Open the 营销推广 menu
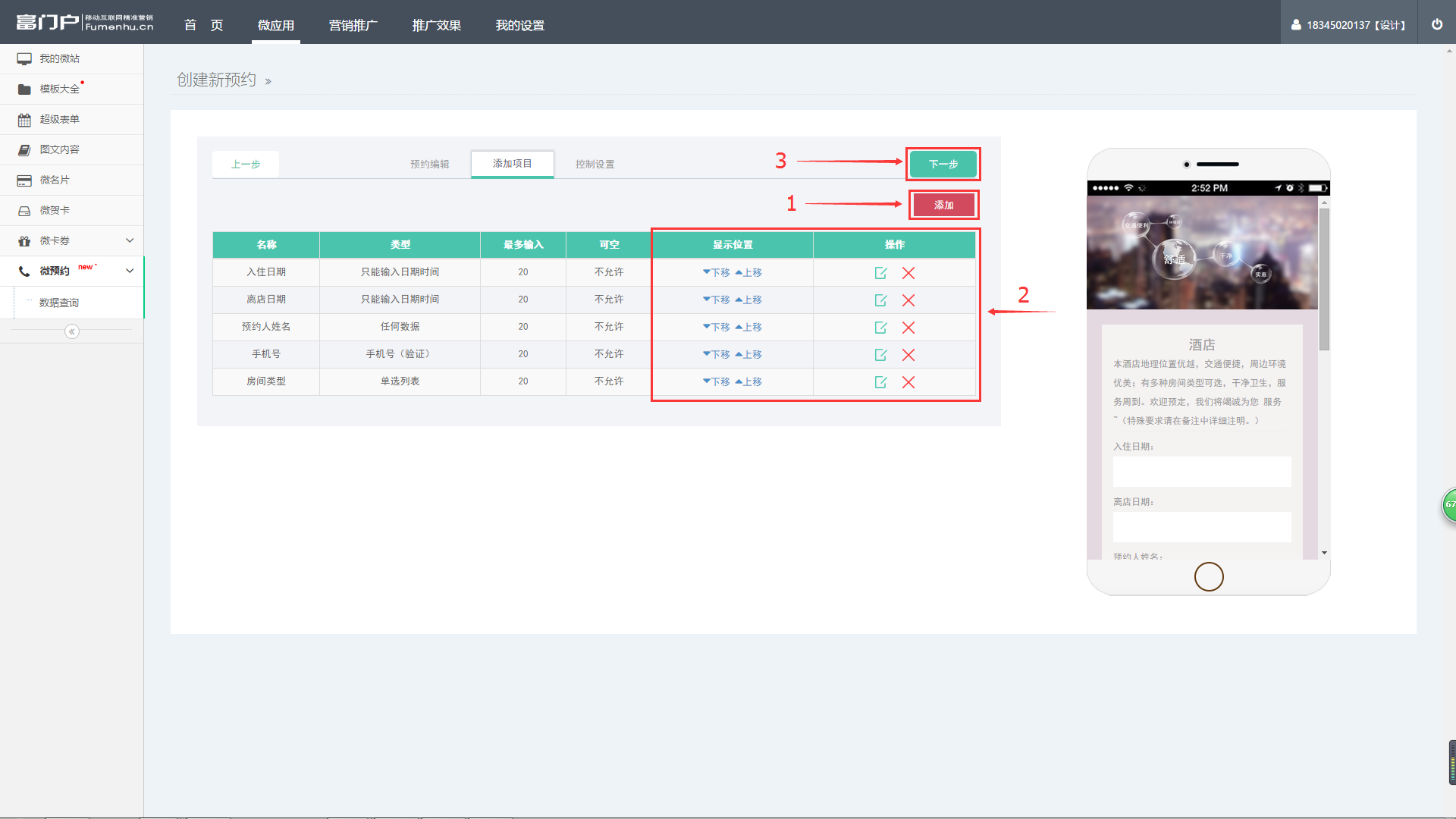1456x819 pixels. pyautogui.click(x=353, y=25)
